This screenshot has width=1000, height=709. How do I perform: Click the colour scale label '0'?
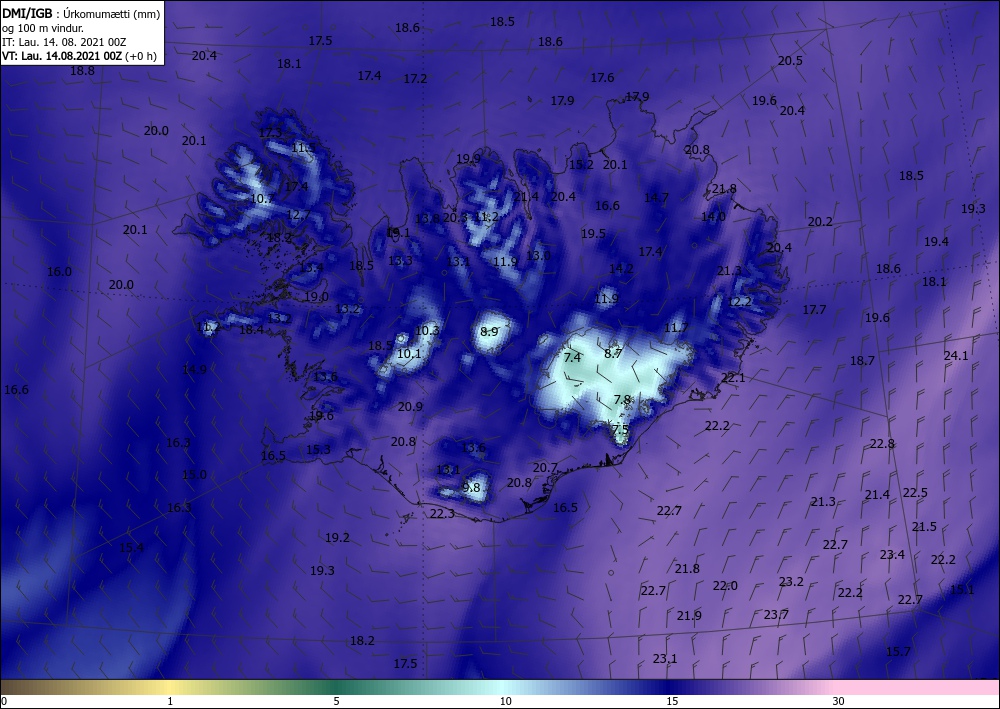(4, 701)
